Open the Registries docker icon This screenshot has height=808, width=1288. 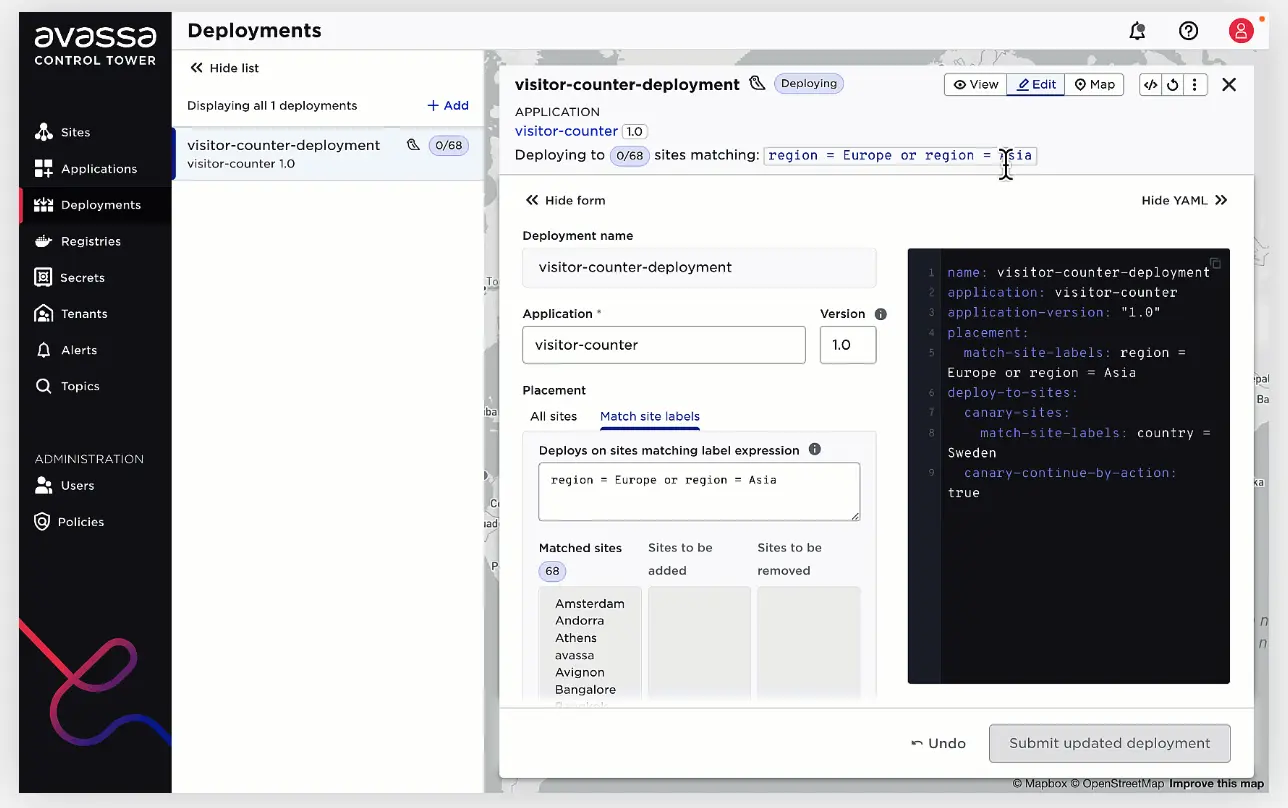pos(43,241)
